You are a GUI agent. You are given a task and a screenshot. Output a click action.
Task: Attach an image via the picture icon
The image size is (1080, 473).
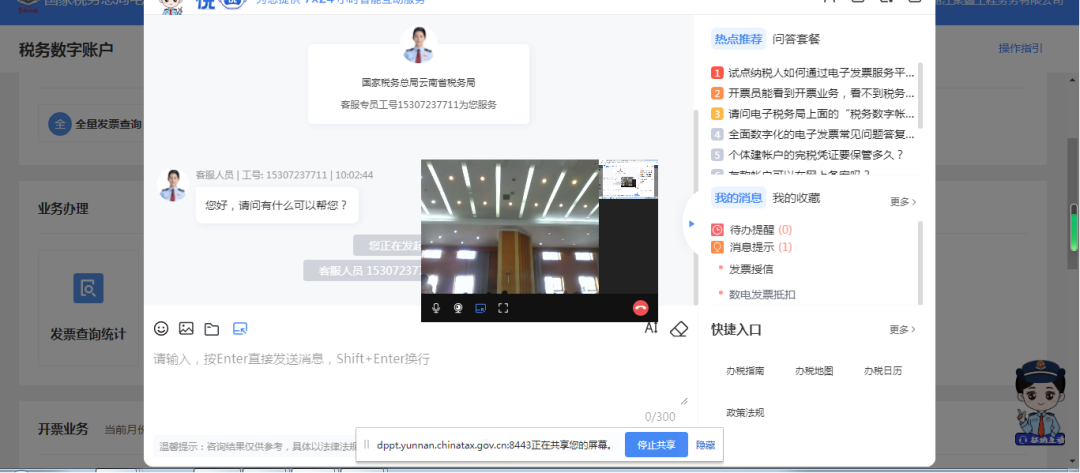click(186, 328)
